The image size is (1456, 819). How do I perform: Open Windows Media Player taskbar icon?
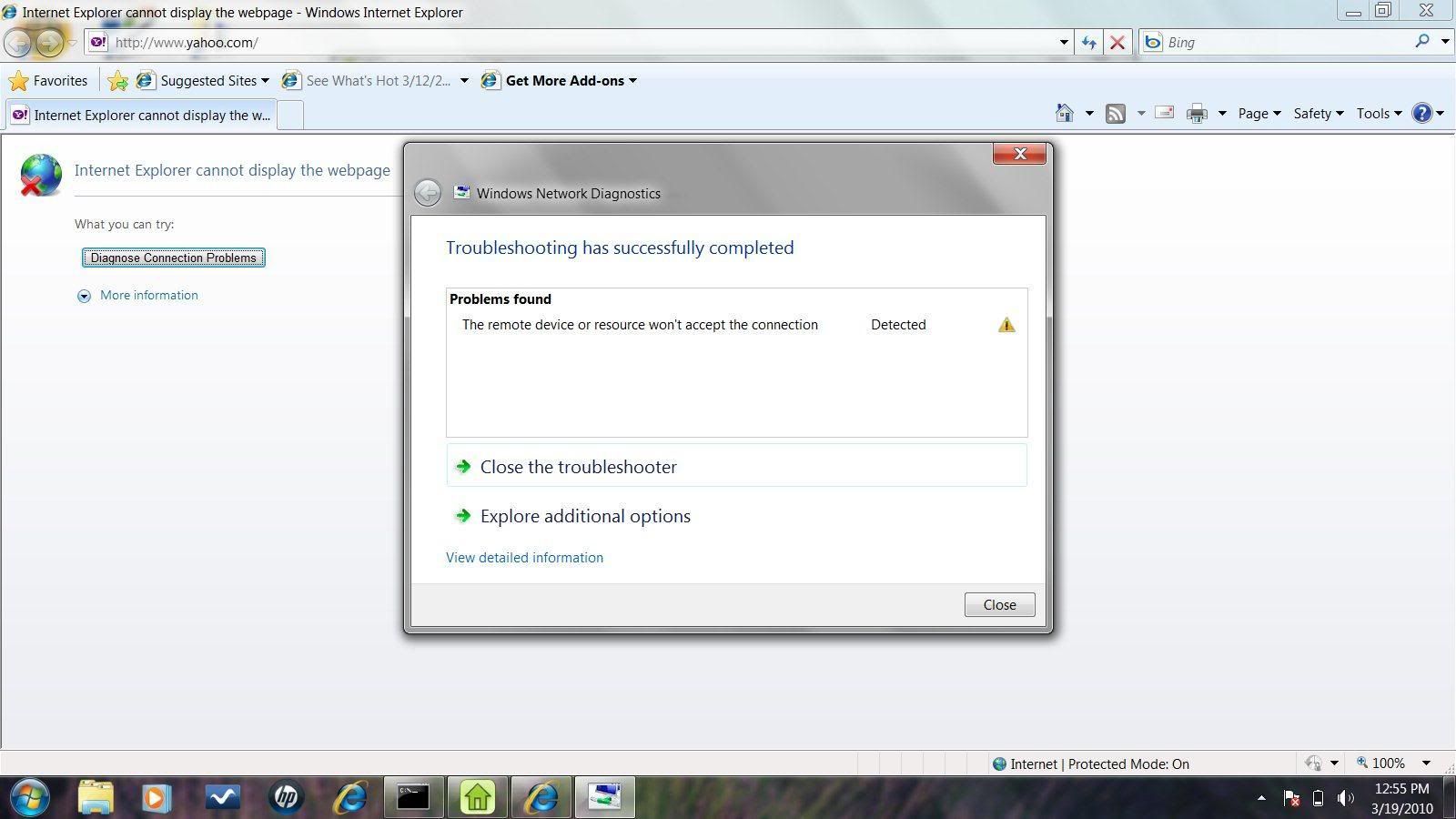[156, 798]
